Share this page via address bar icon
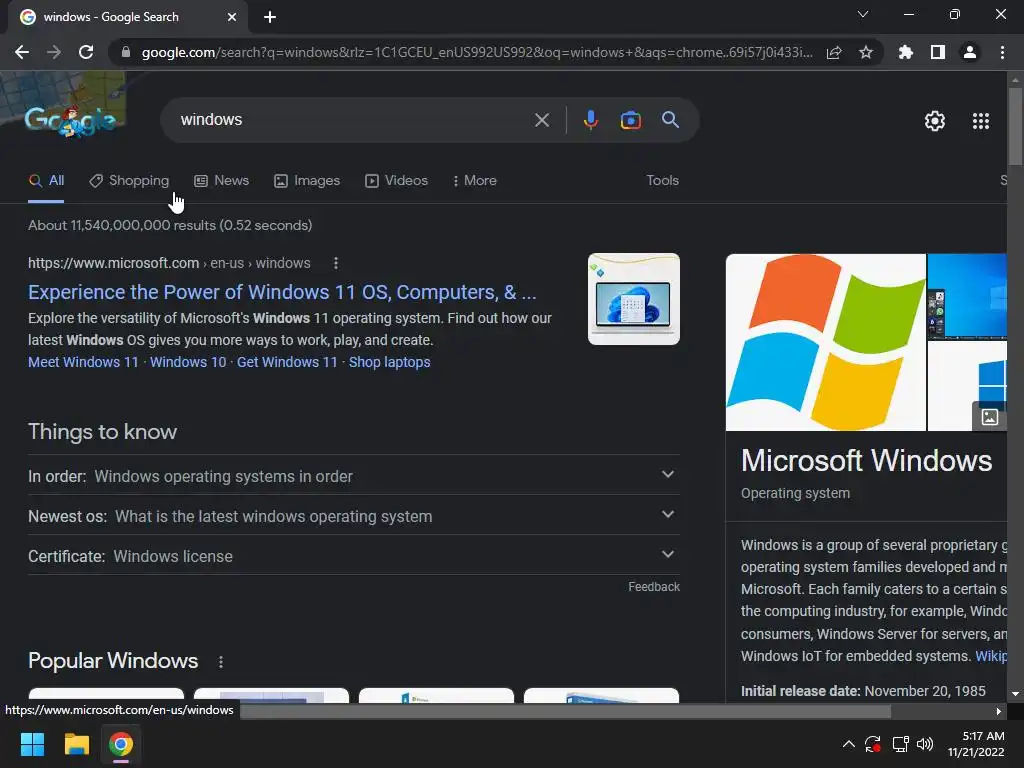The height and width of the screenshot is (768, 1024). point(834,52)
